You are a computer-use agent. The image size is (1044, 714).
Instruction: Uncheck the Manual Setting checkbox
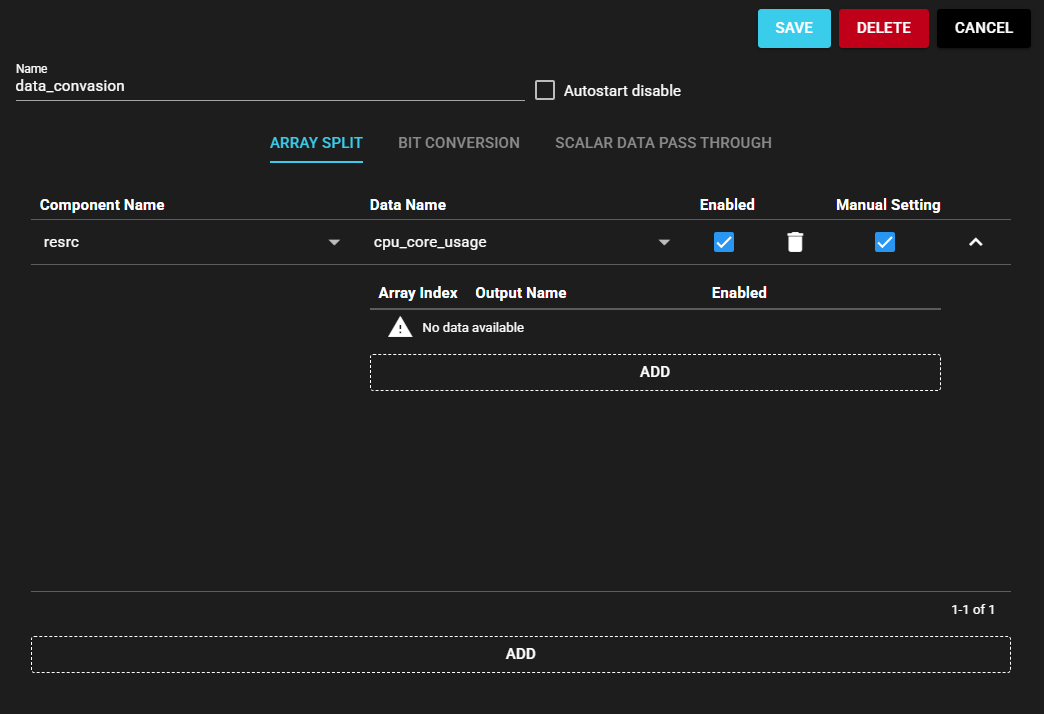click(x=885, y=242)
